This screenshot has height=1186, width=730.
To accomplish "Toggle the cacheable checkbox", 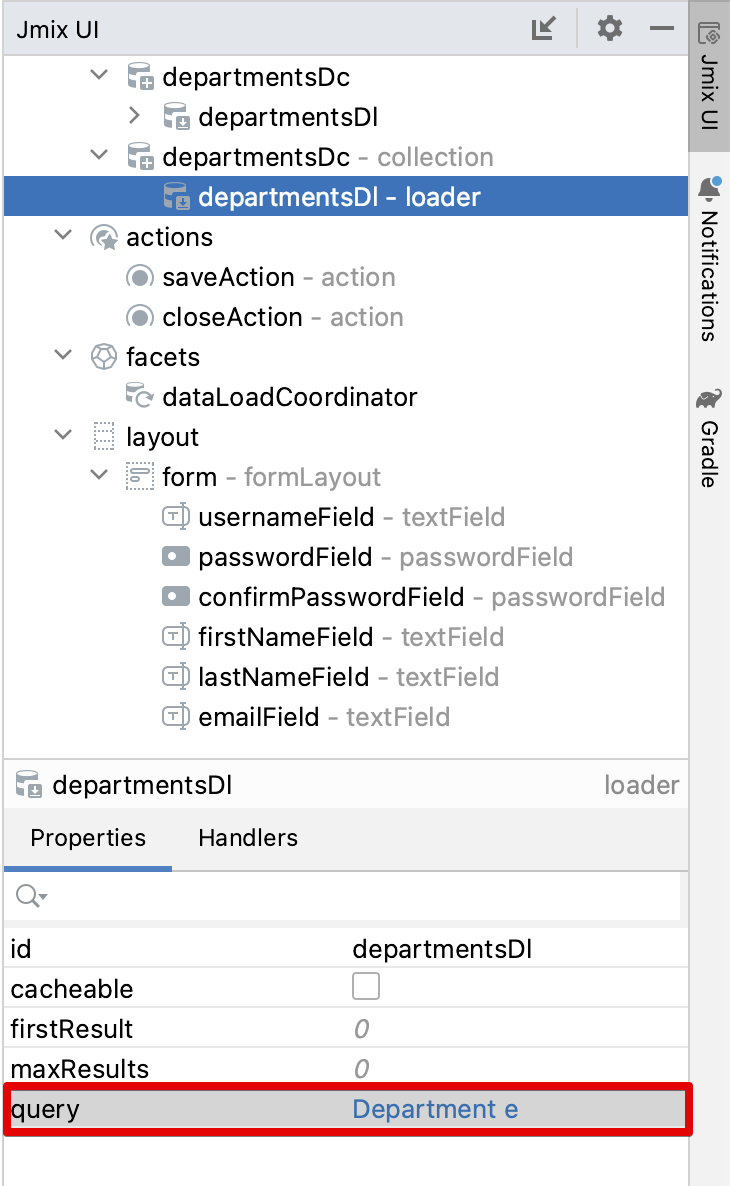I will [x=366, y=988].
